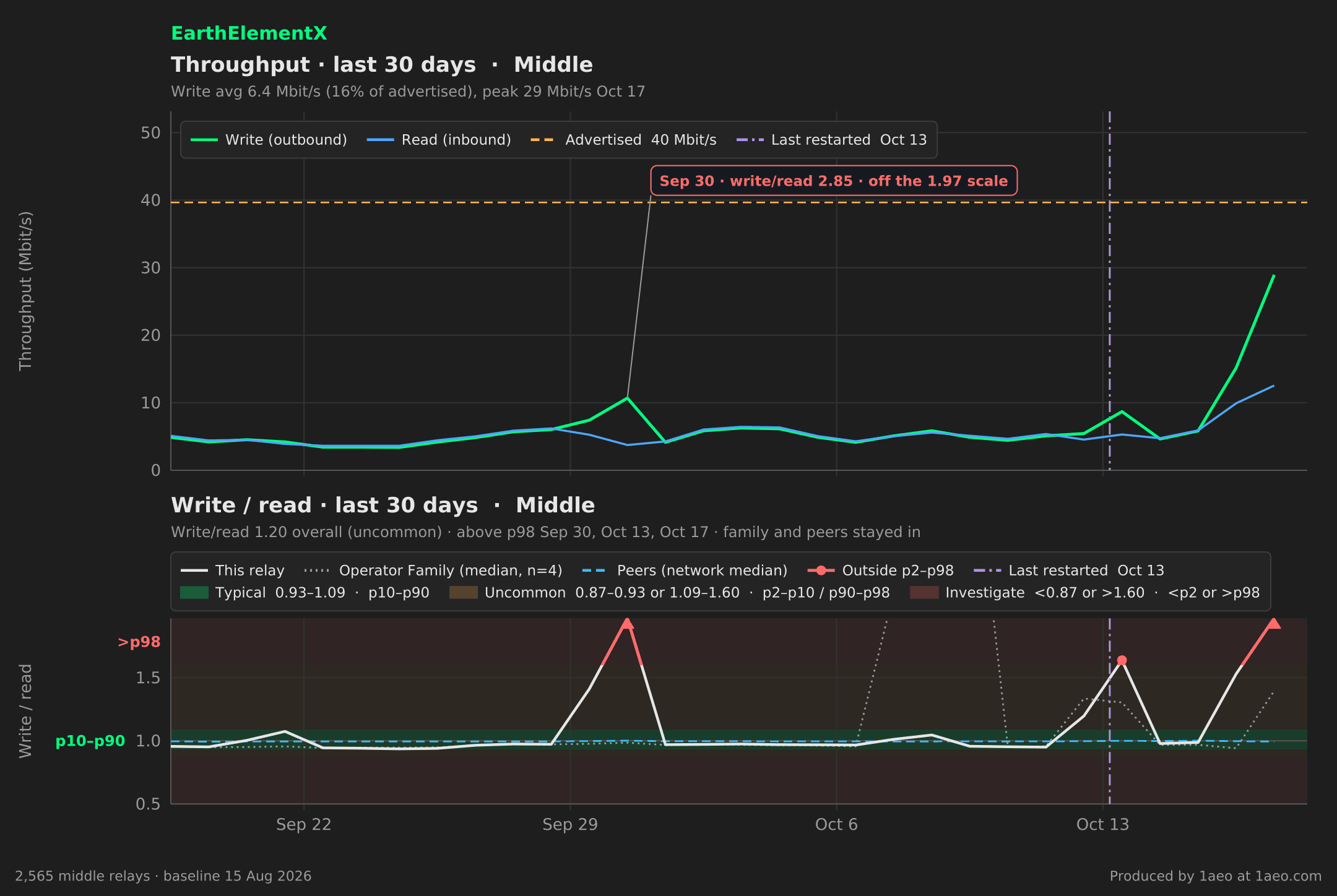Click the brown Uncommon band swatch

(x=464, y=593)
